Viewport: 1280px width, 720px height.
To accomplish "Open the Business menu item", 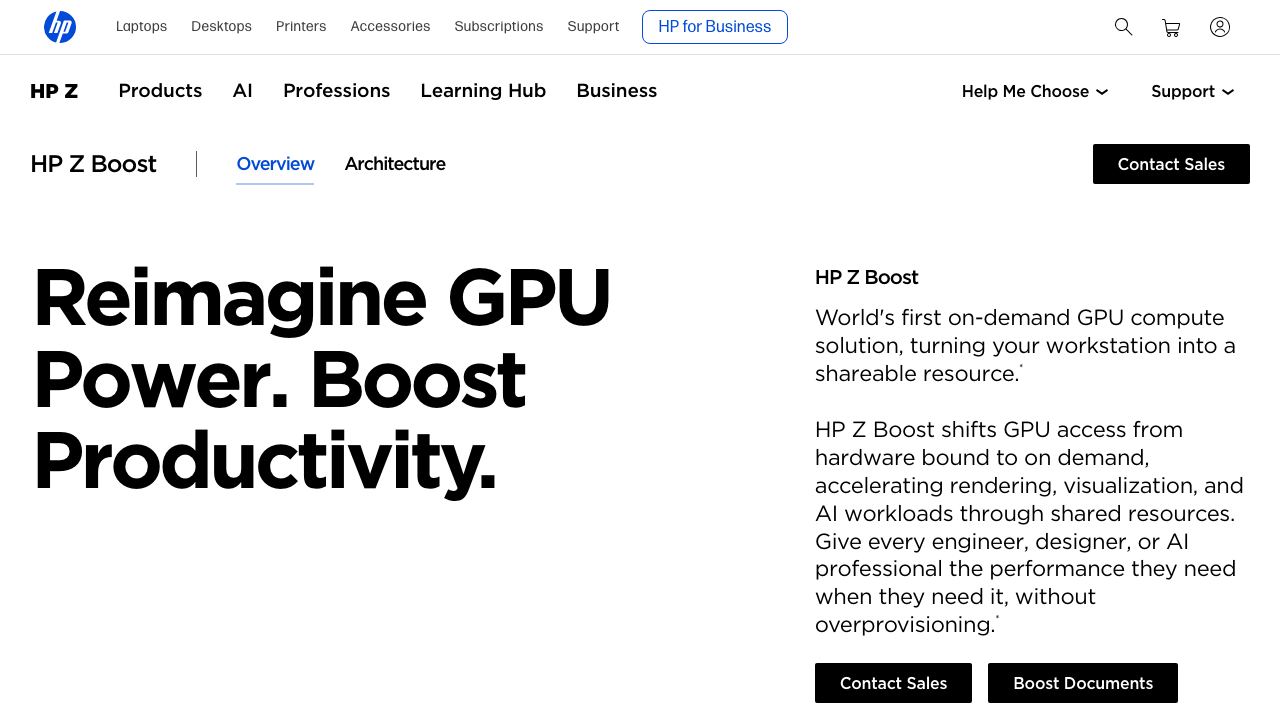I will [x=617, y=91].
